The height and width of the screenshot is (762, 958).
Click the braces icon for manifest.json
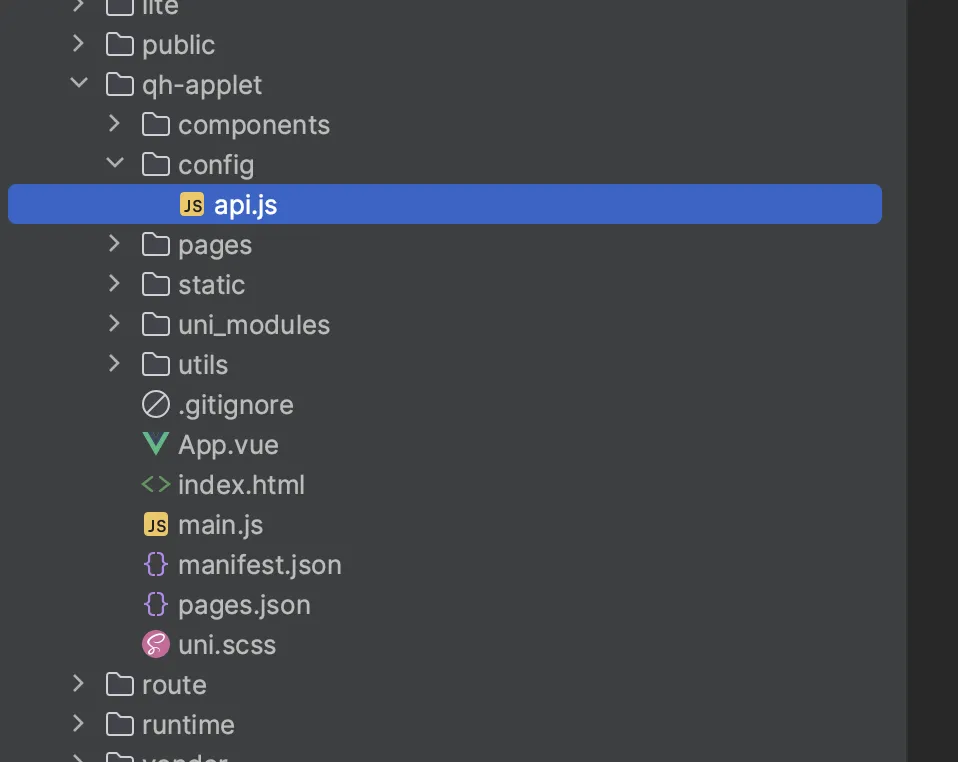[155, 565]
